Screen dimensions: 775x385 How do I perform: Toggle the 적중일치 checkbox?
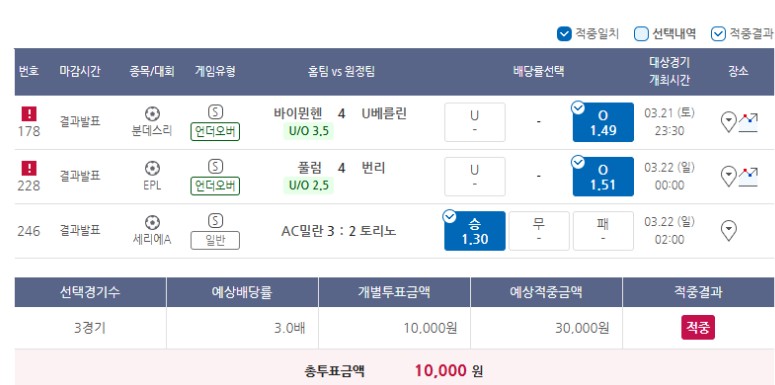click(564, 34)
